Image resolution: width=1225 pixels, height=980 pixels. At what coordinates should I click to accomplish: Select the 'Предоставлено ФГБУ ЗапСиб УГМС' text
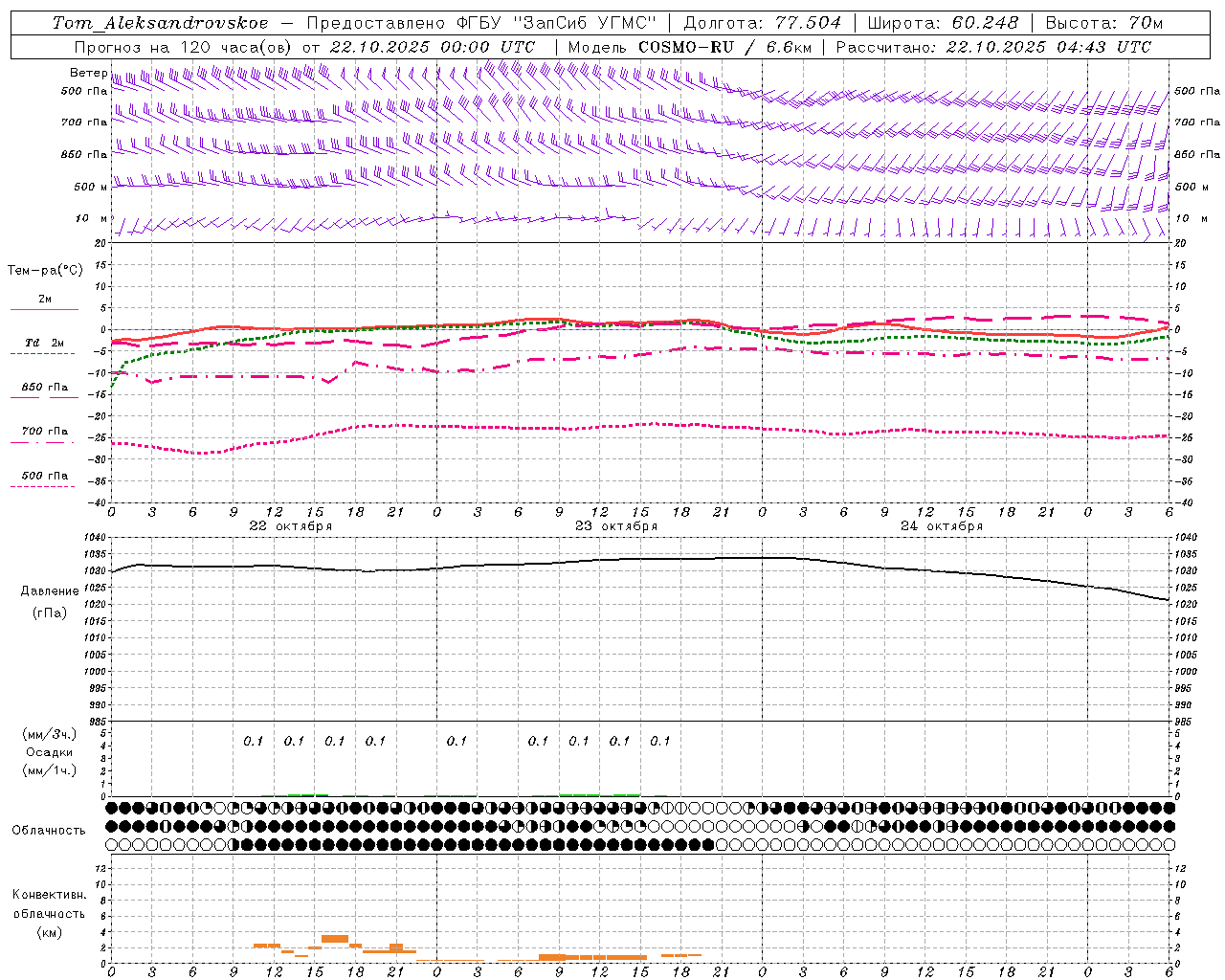click(x=481, y=23)
